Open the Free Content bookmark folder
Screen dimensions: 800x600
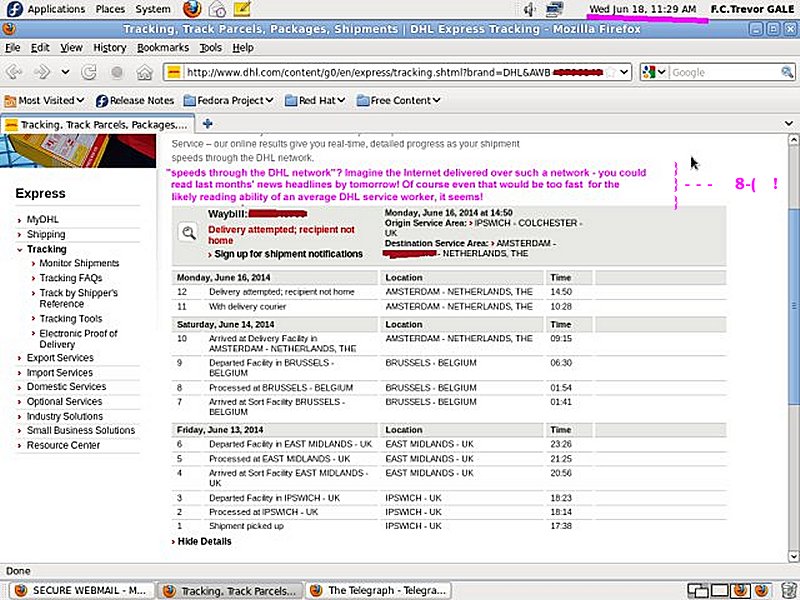click(398, 101)
